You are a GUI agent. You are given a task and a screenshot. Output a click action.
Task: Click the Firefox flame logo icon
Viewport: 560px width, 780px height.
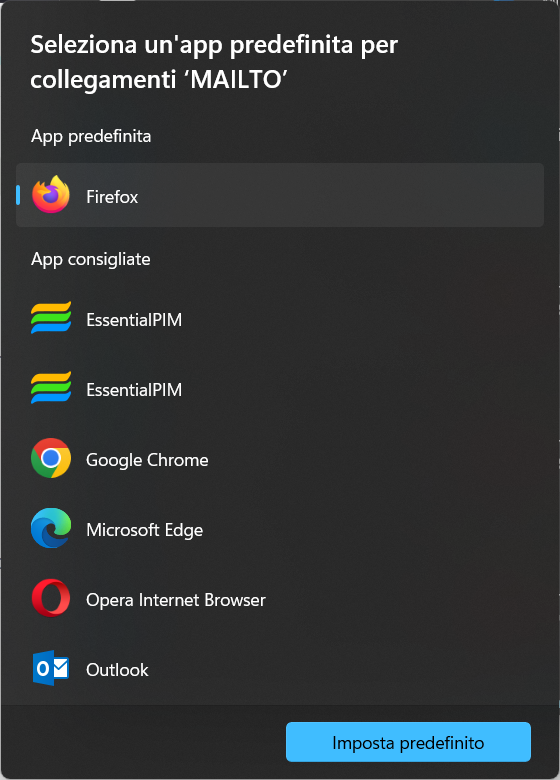51,195
